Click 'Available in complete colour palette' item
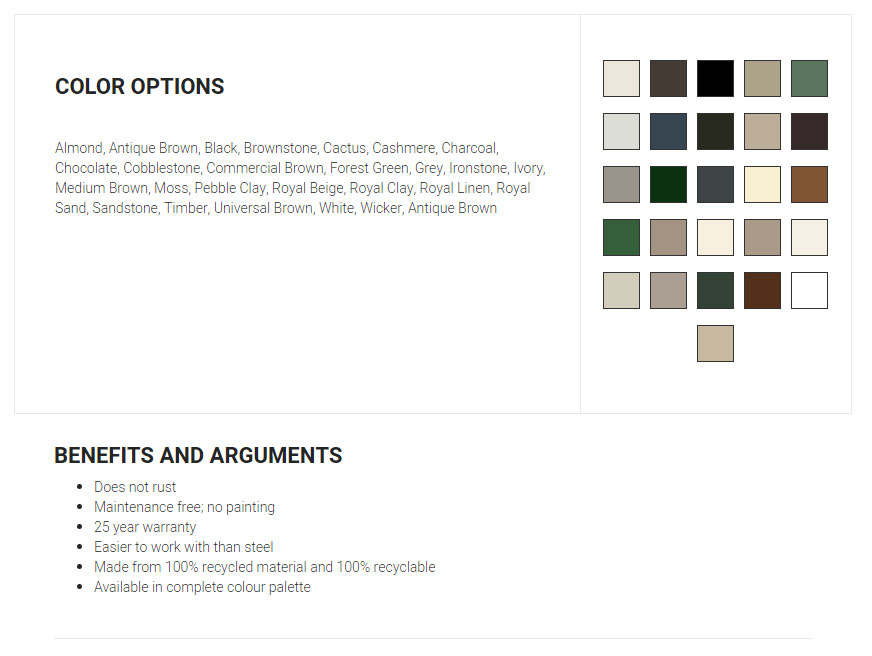 pos(202,587)
